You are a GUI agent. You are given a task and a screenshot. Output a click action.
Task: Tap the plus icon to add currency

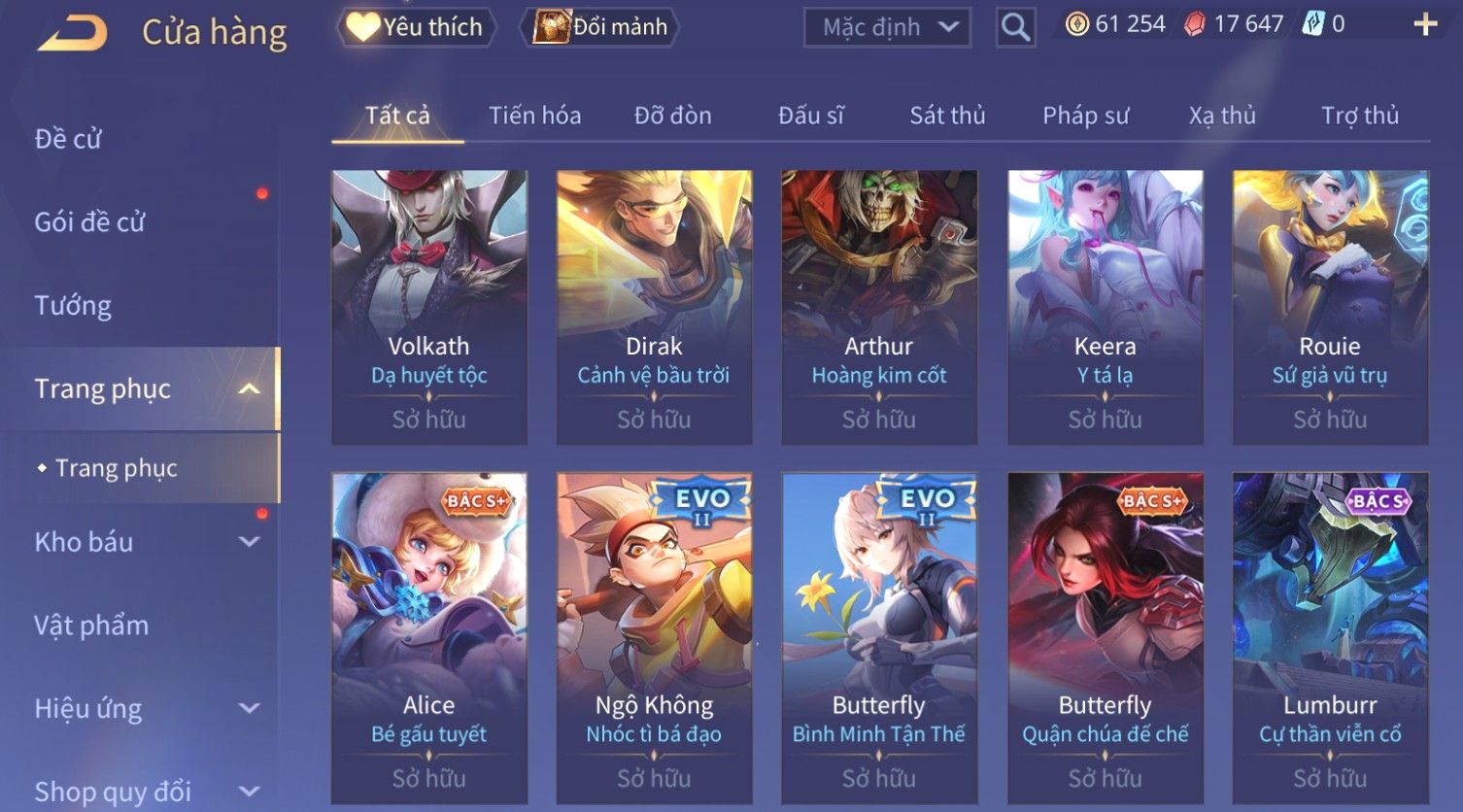(1425, 24)
